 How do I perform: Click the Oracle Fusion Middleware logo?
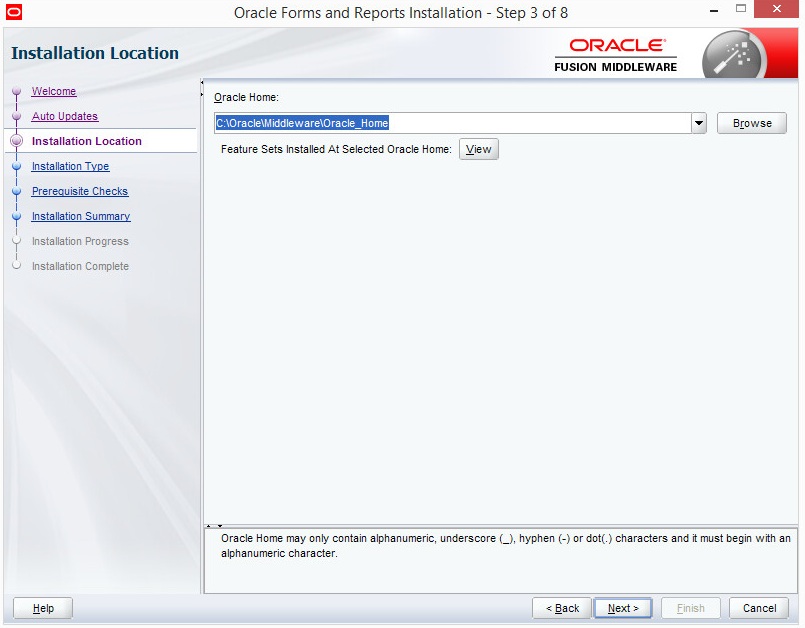(616, 55)
